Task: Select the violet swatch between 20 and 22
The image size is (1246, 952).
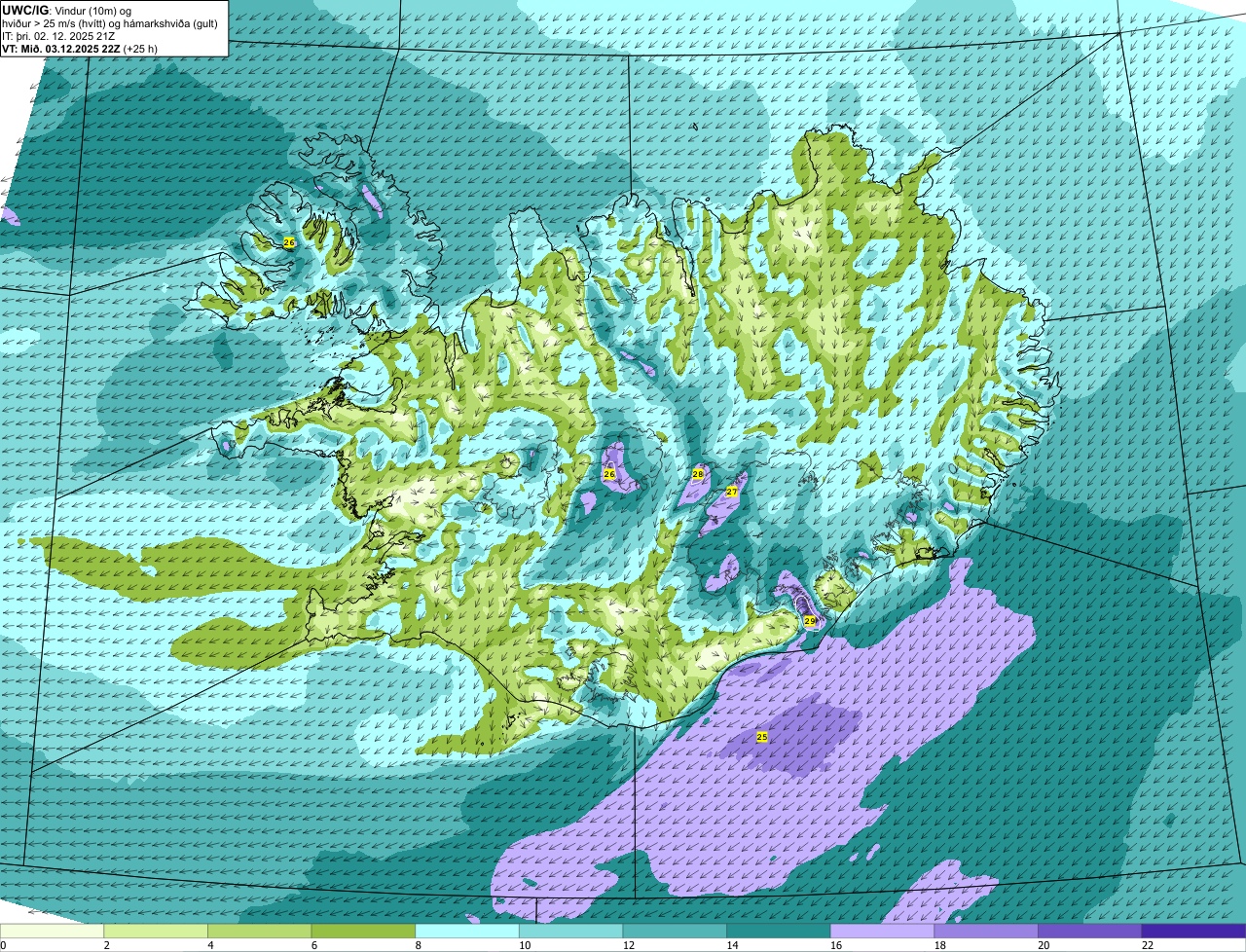Action: [1090, 931]
